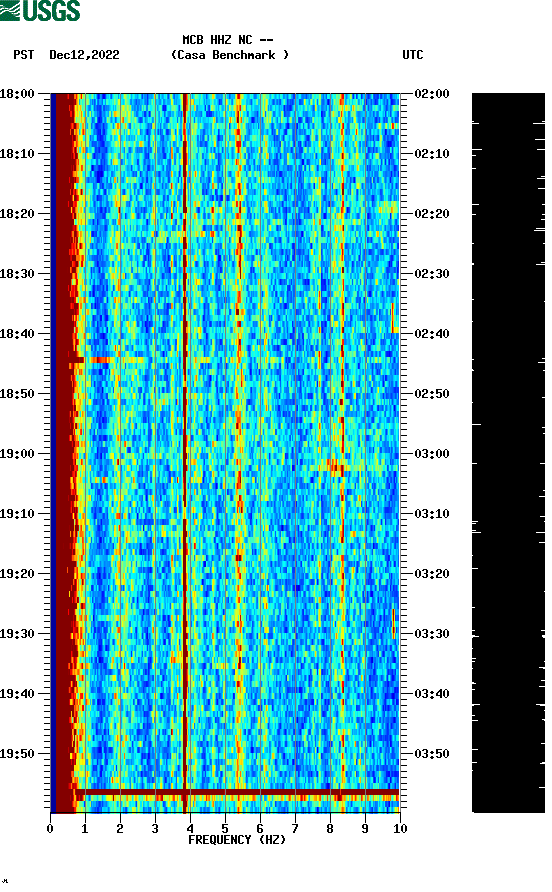Click the 19:00 PST time label
552x892 pixels.
tap(17, 454)
